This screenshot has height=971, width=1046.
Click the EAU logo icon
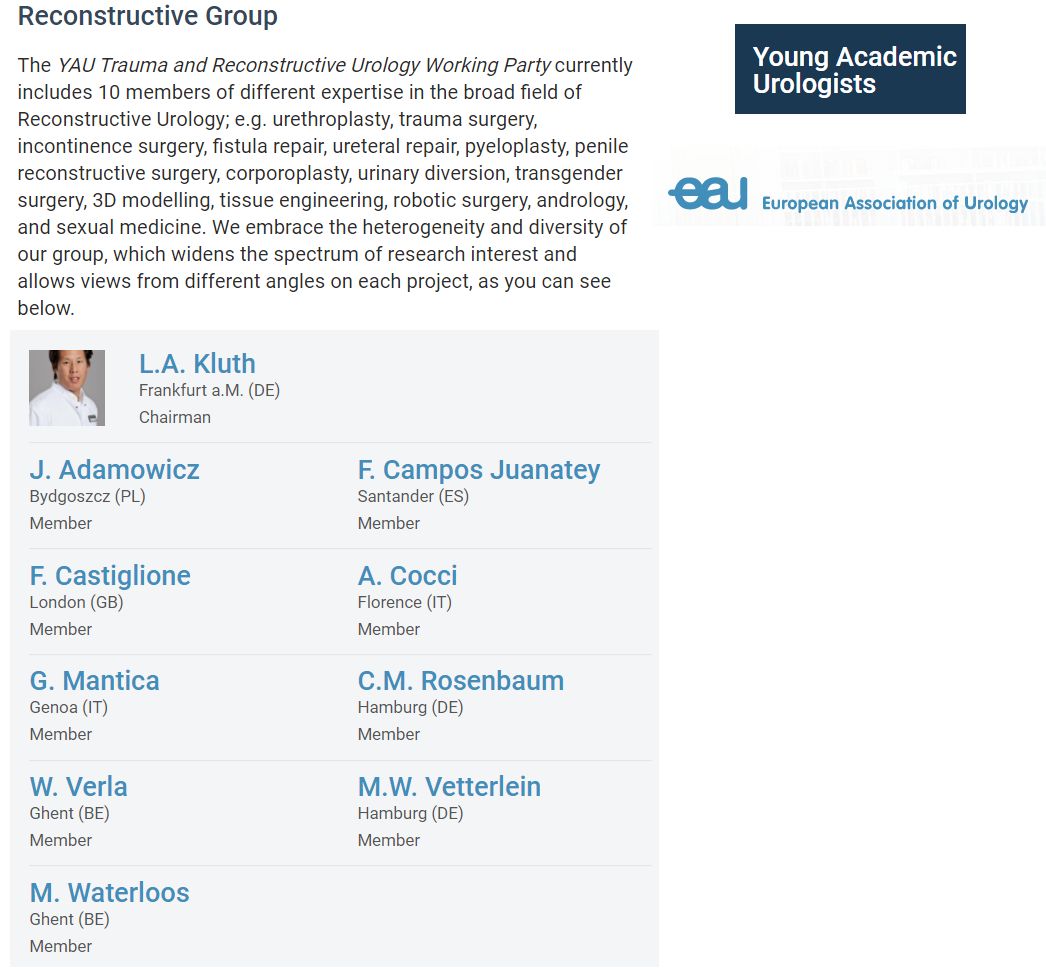pyautogui.click(x=708, y=194)
